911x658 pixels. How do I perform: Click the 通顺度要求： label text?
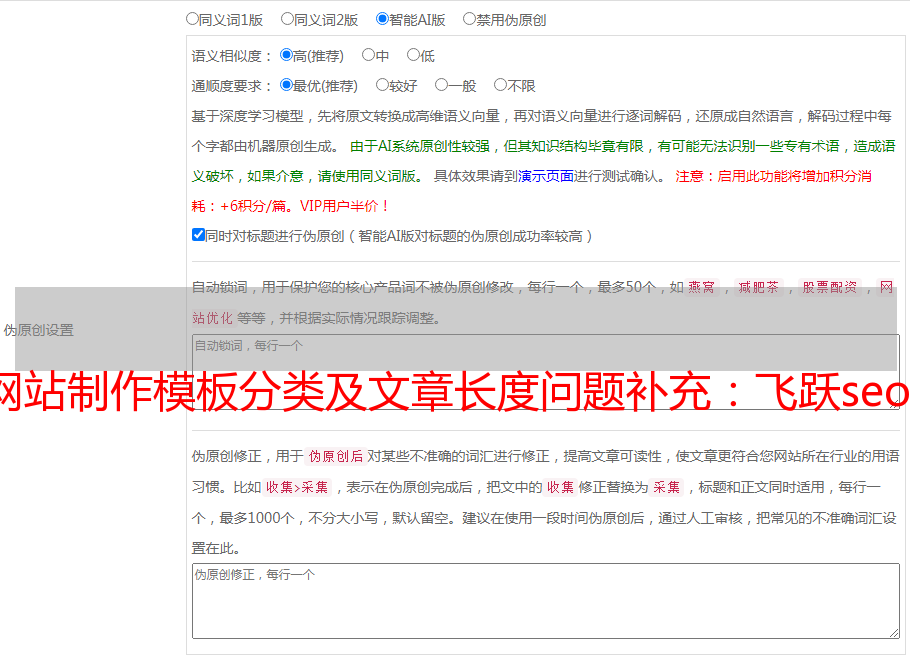pos(232,86)
